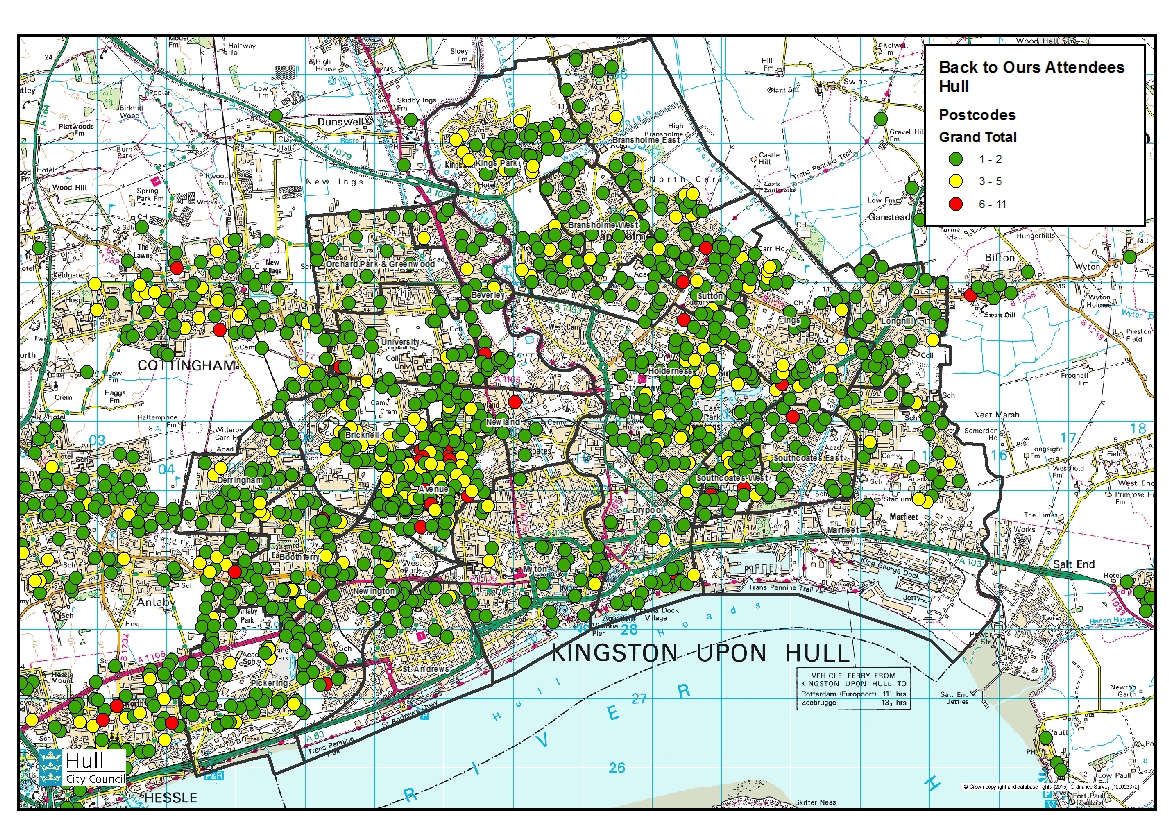
Task: Click grid number '27' in the river
Action: pos(639,699)
